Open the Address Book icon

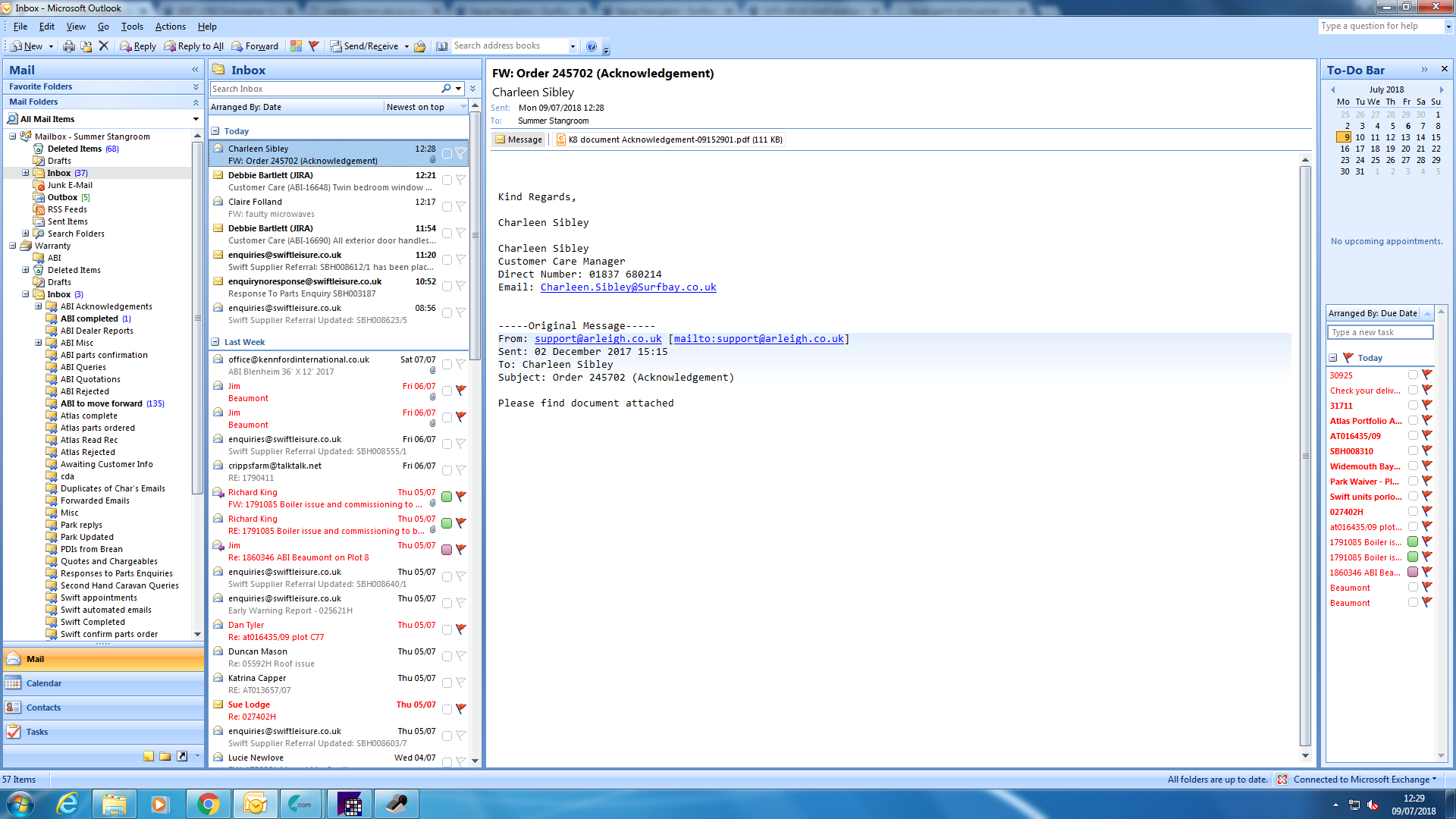[442, 46]
